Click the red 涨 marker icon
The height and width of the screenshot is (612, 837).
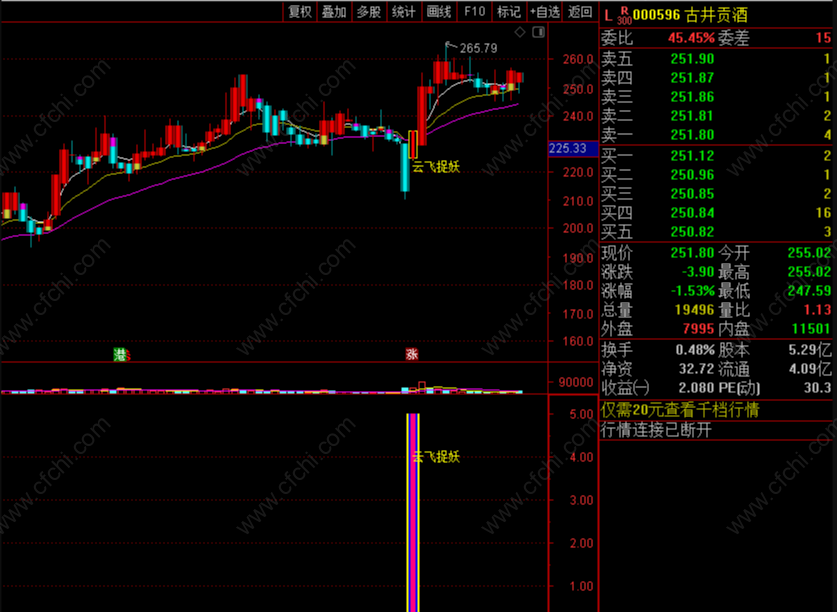tap(412, 354)
